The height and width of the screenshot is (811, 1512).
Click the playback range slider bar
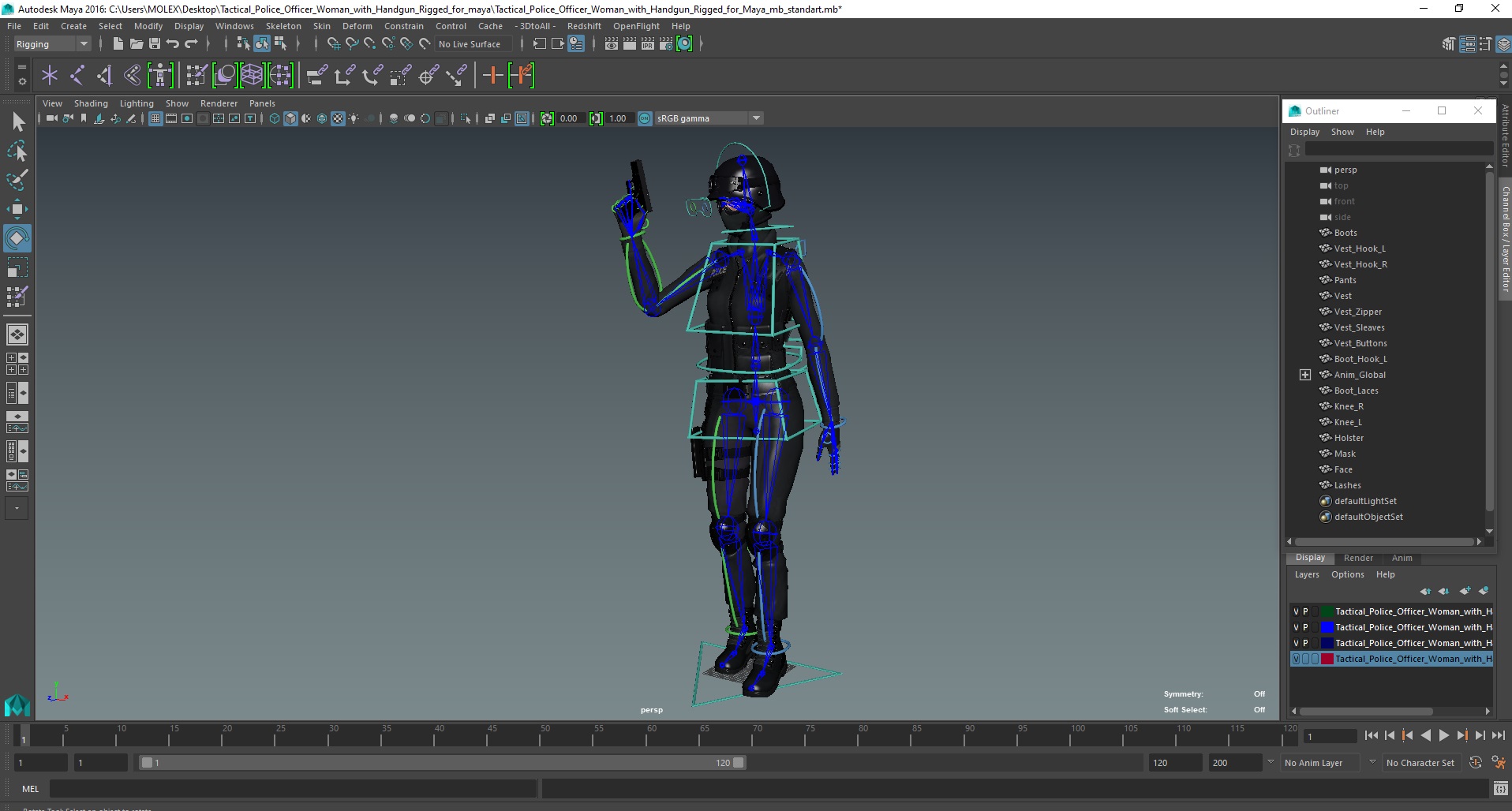[x=441, y=763]
